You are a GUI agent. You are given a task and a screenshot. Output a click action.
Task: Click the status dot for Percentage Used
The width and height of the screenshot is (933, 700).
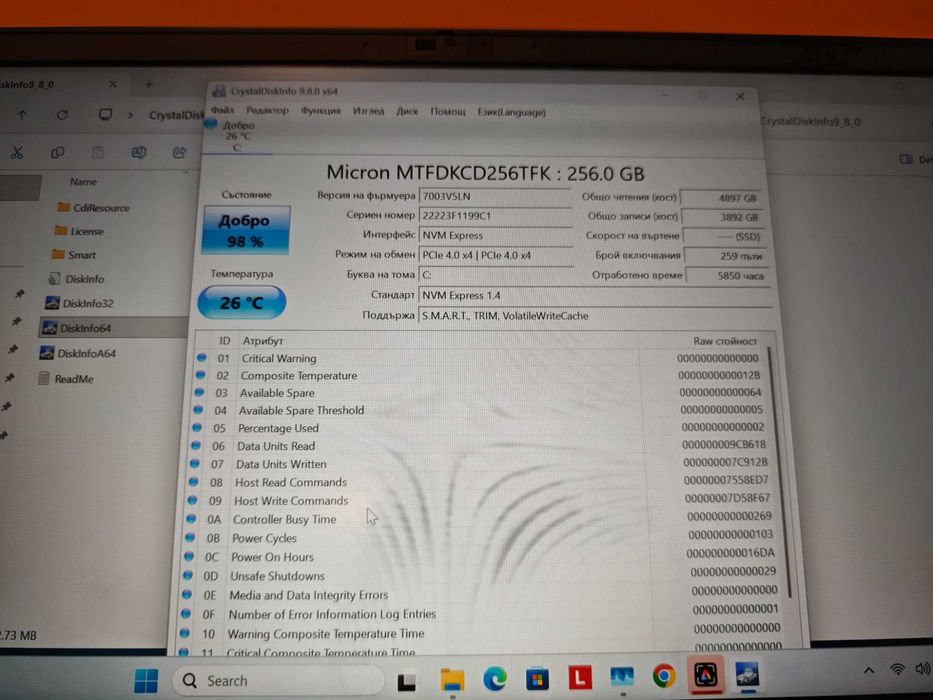click(197, 427)
